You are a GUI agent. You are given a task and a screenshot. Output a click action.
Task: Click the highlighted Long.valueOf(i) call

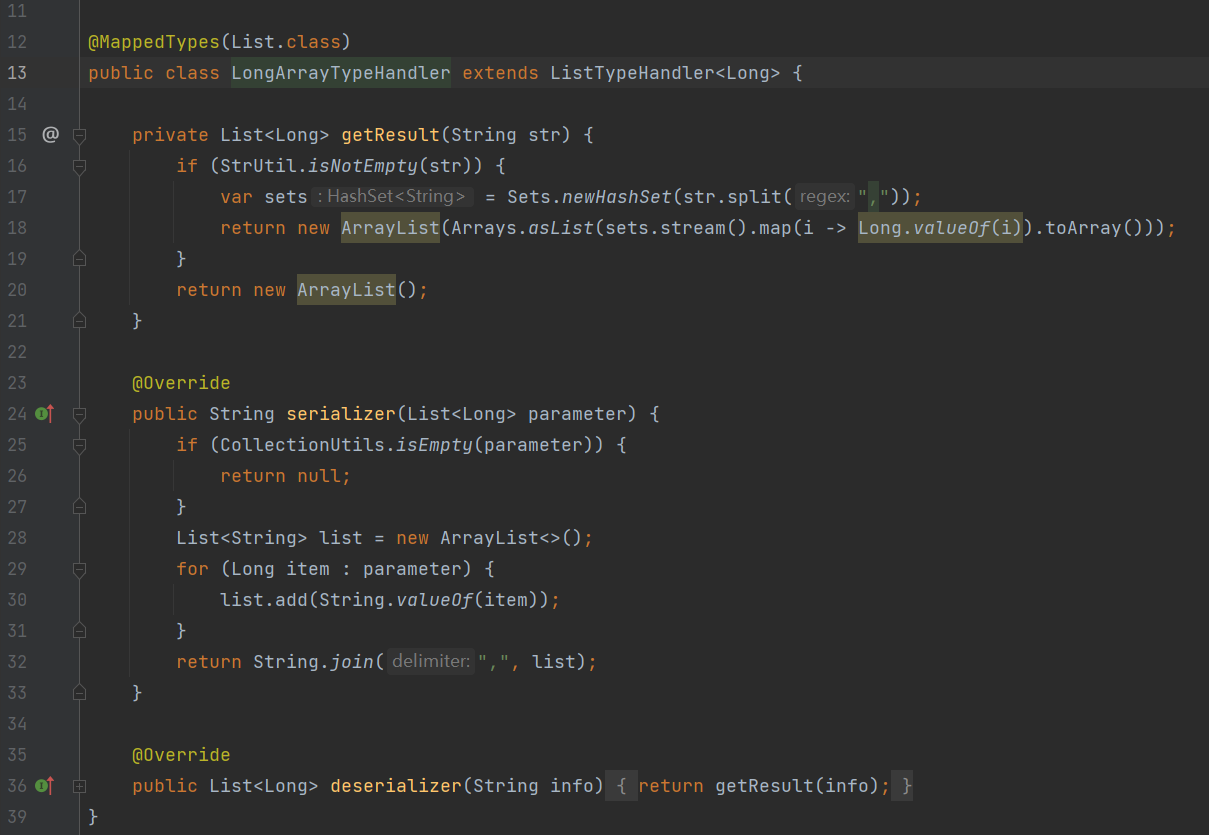click(x=939, y=228)
